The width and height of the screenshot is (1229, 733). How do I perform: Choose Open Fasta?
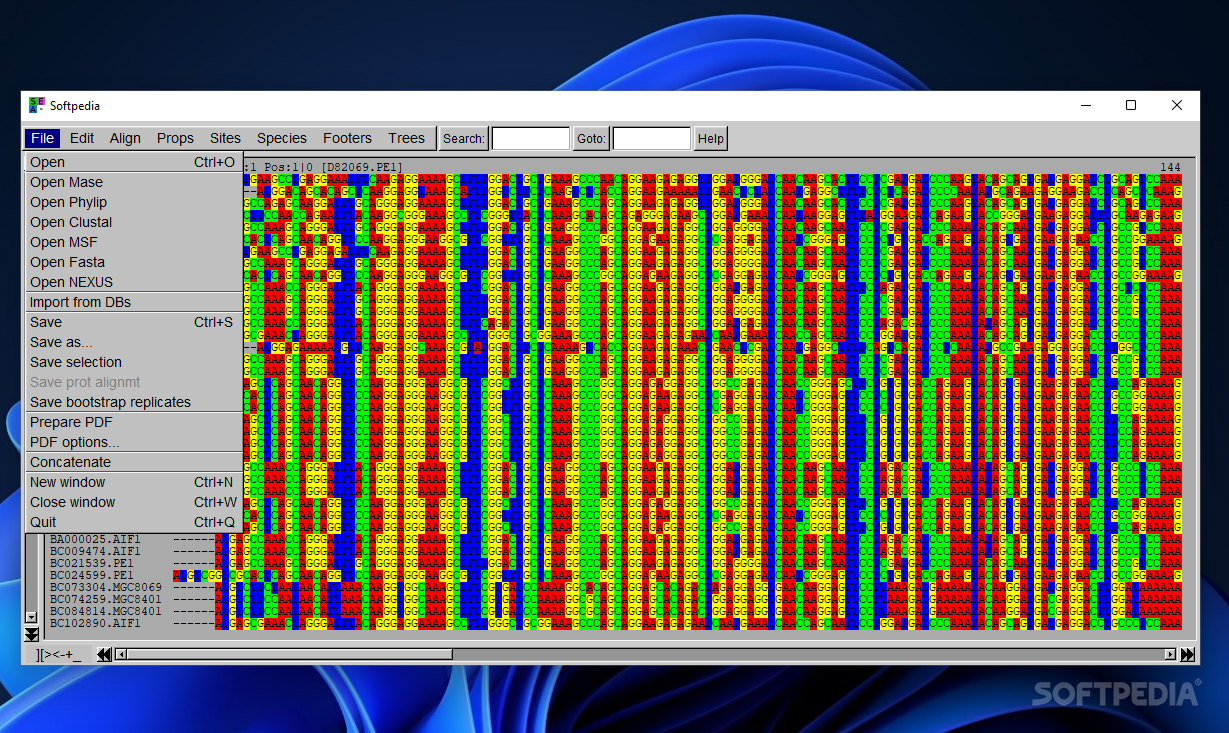(x=134, y=262)
